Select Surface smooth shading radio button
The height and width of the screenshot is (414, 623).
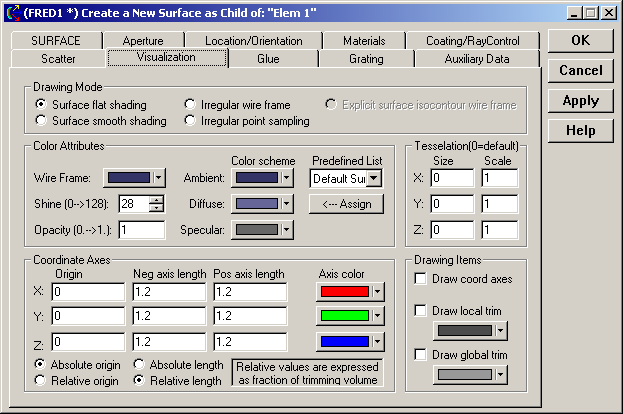[41, 121]
